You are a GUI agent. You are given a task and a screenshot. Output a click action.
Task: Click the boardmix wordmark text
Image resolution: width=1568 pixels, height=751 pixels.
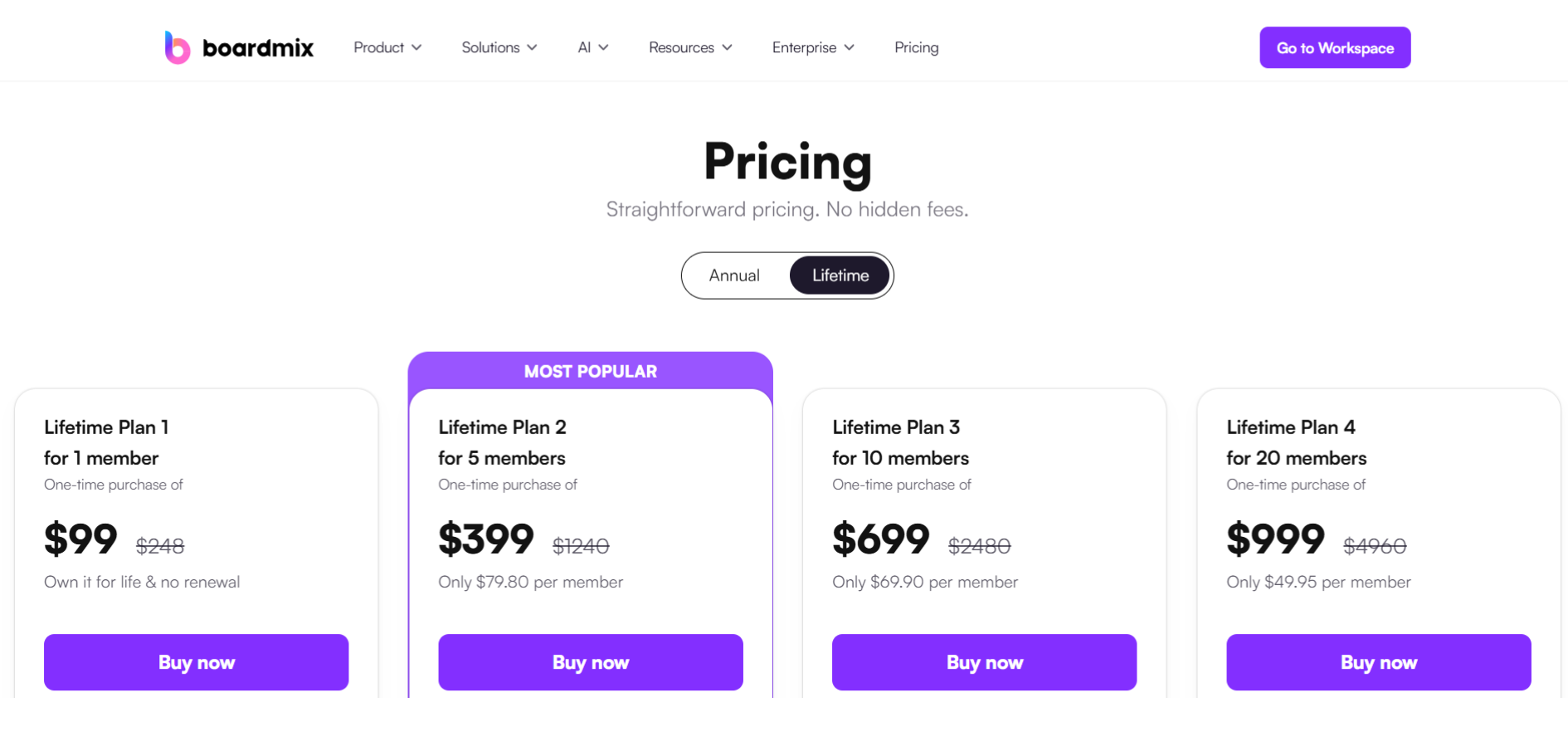[x=258, y=48]
